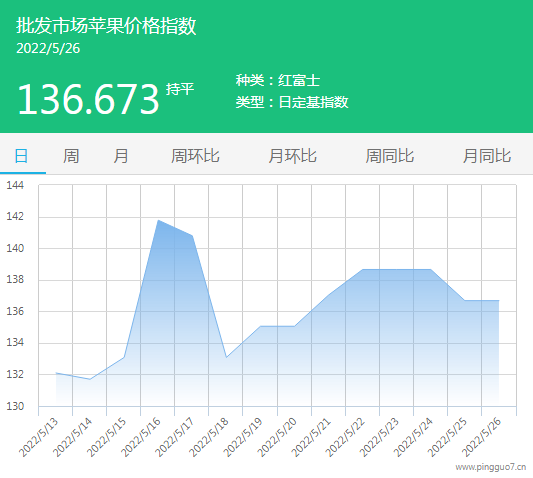
Task: Open the 周同比 tab
Action: click(x=390, y=156)
